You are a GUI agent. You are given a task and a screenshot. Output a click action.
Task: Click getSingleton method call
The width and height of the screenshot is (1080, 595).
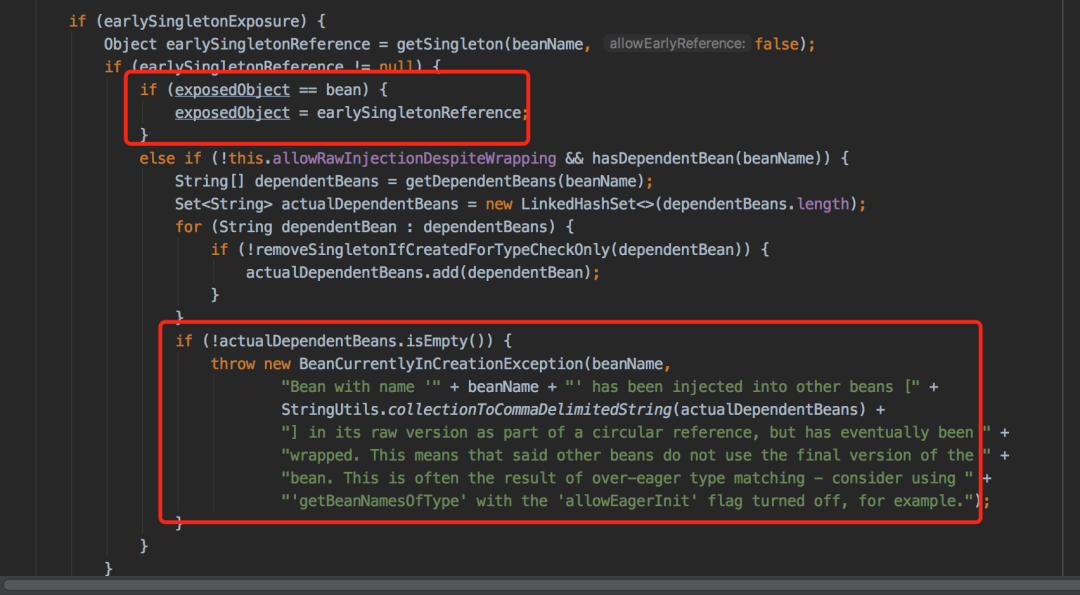pyautogui.click(x=450, y=44)
